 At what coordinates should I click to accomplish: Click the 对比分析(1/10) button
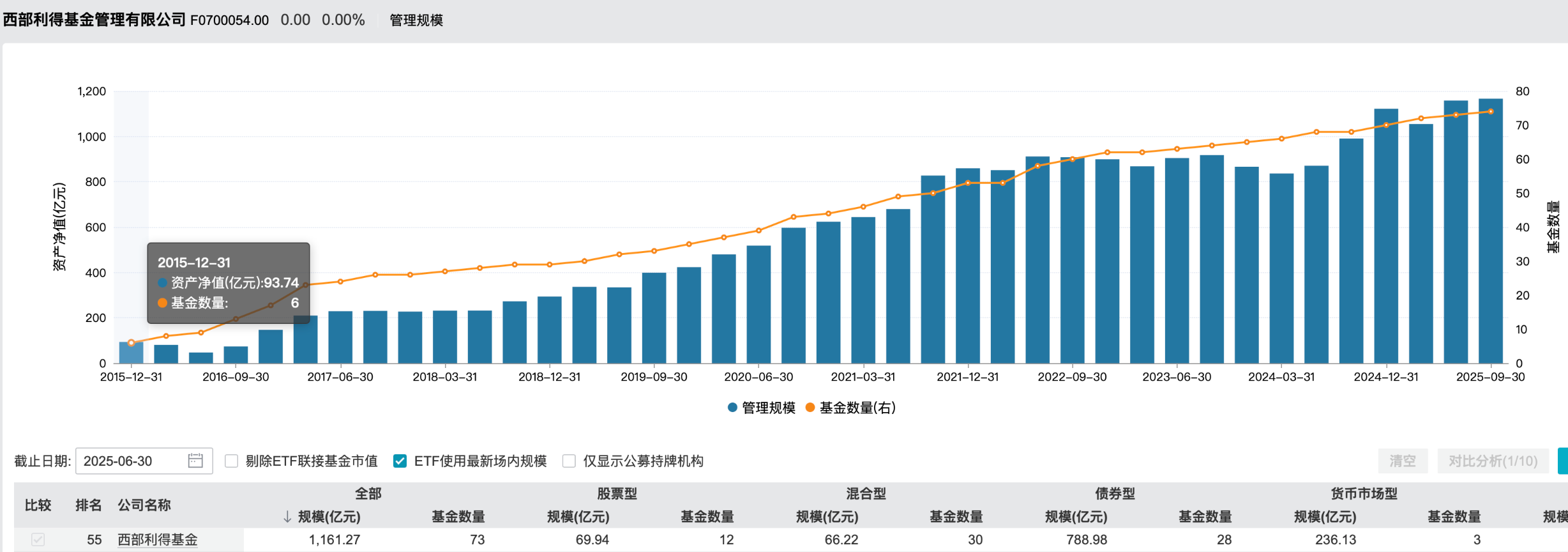(1493, 461)
